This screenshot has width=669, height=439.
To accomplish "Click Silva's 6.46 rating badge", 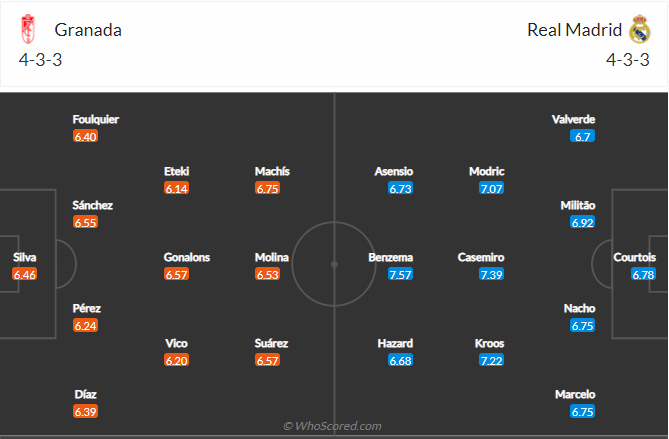I will pyautogui.click(x=25, y=274).
